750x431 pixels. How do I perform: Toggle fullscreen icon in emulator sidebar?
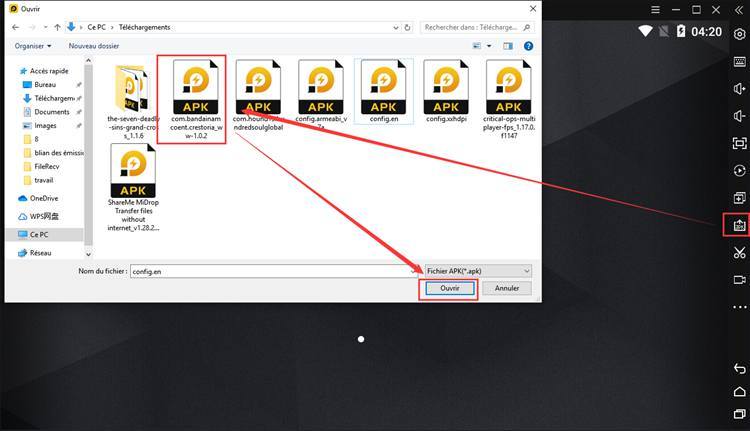tap(739, 143)
